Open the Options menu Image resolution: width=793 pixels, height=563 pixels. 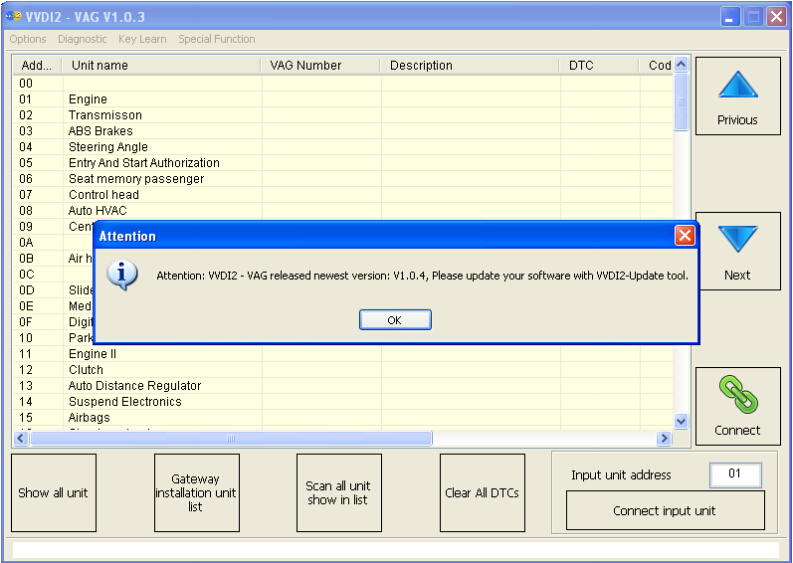pyautogui.click(x=27, y=39)
